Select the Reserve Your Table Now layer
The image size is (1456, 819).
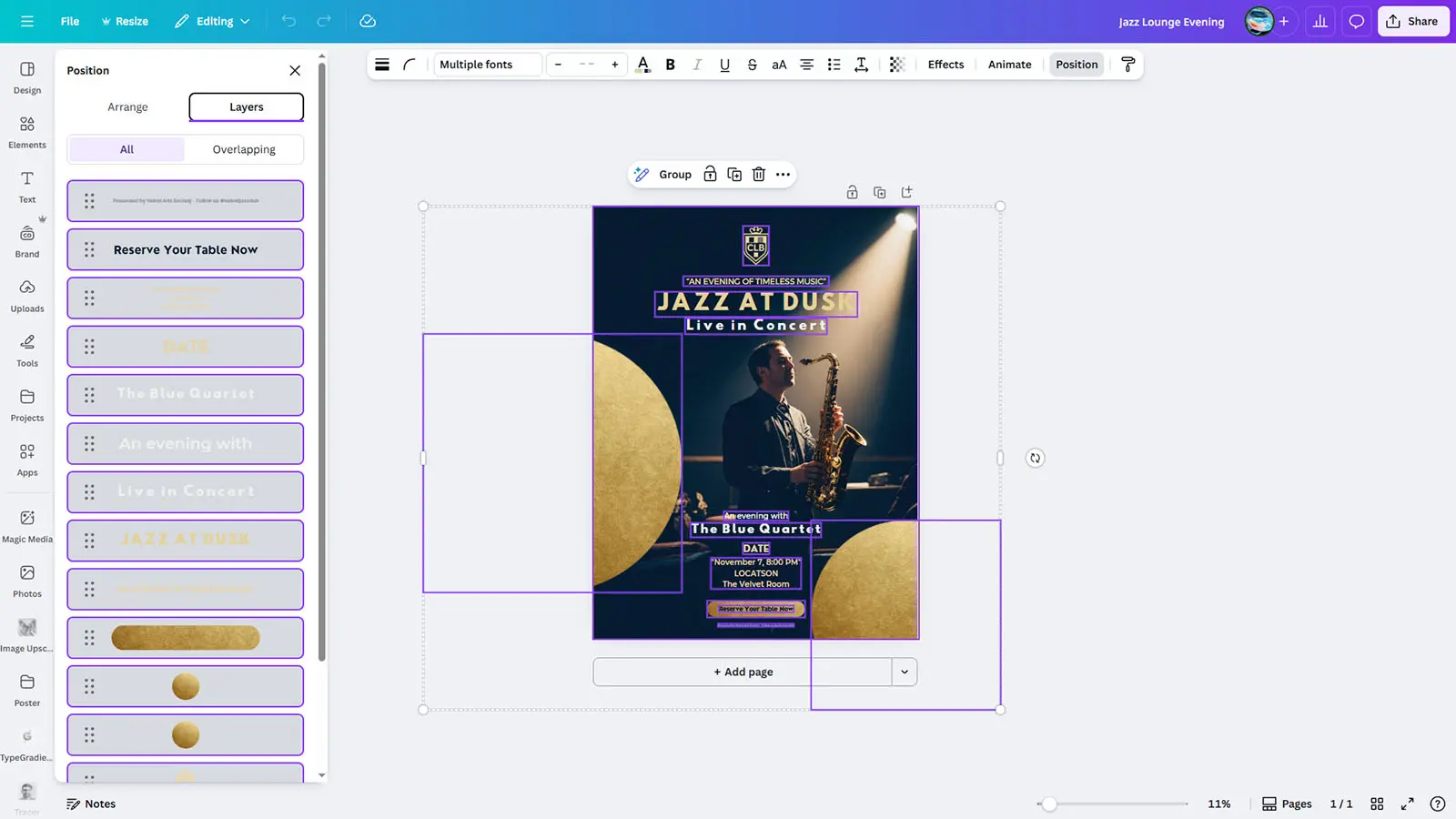(186, 249)
